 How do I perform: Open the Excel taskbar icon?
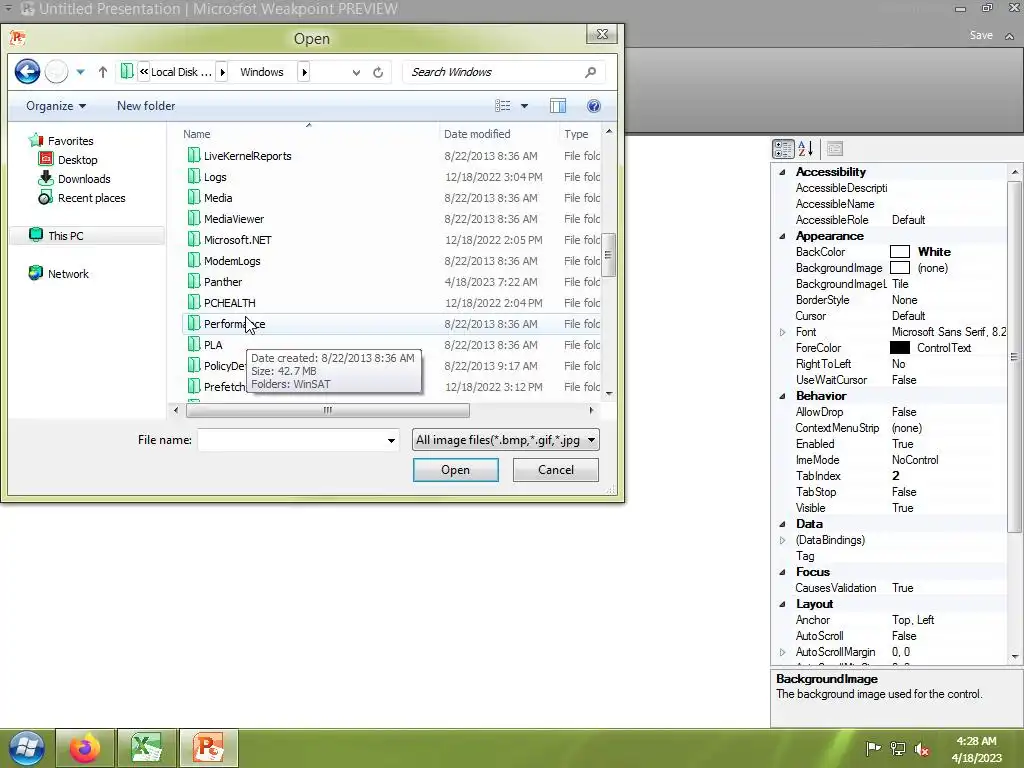(x=146, y=748)
